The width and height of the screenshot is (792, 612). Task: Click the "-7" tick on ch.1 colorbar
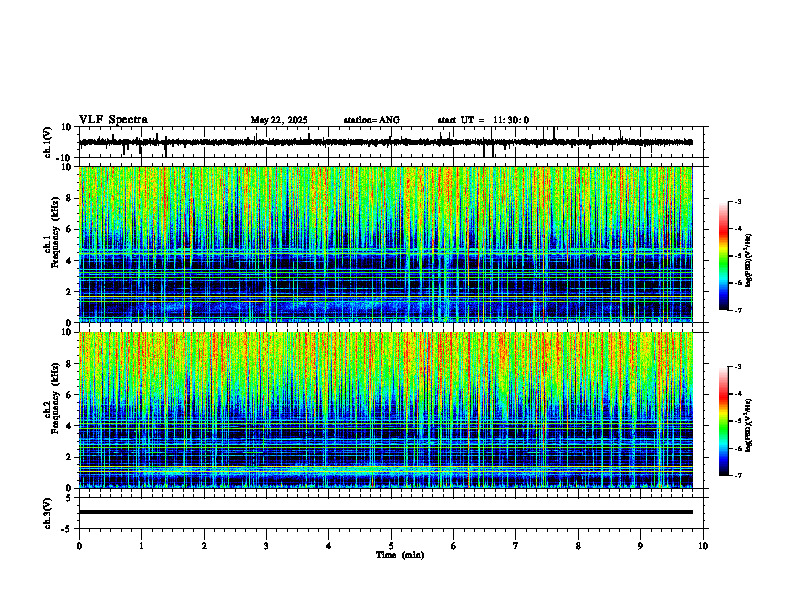pos(738,310)
